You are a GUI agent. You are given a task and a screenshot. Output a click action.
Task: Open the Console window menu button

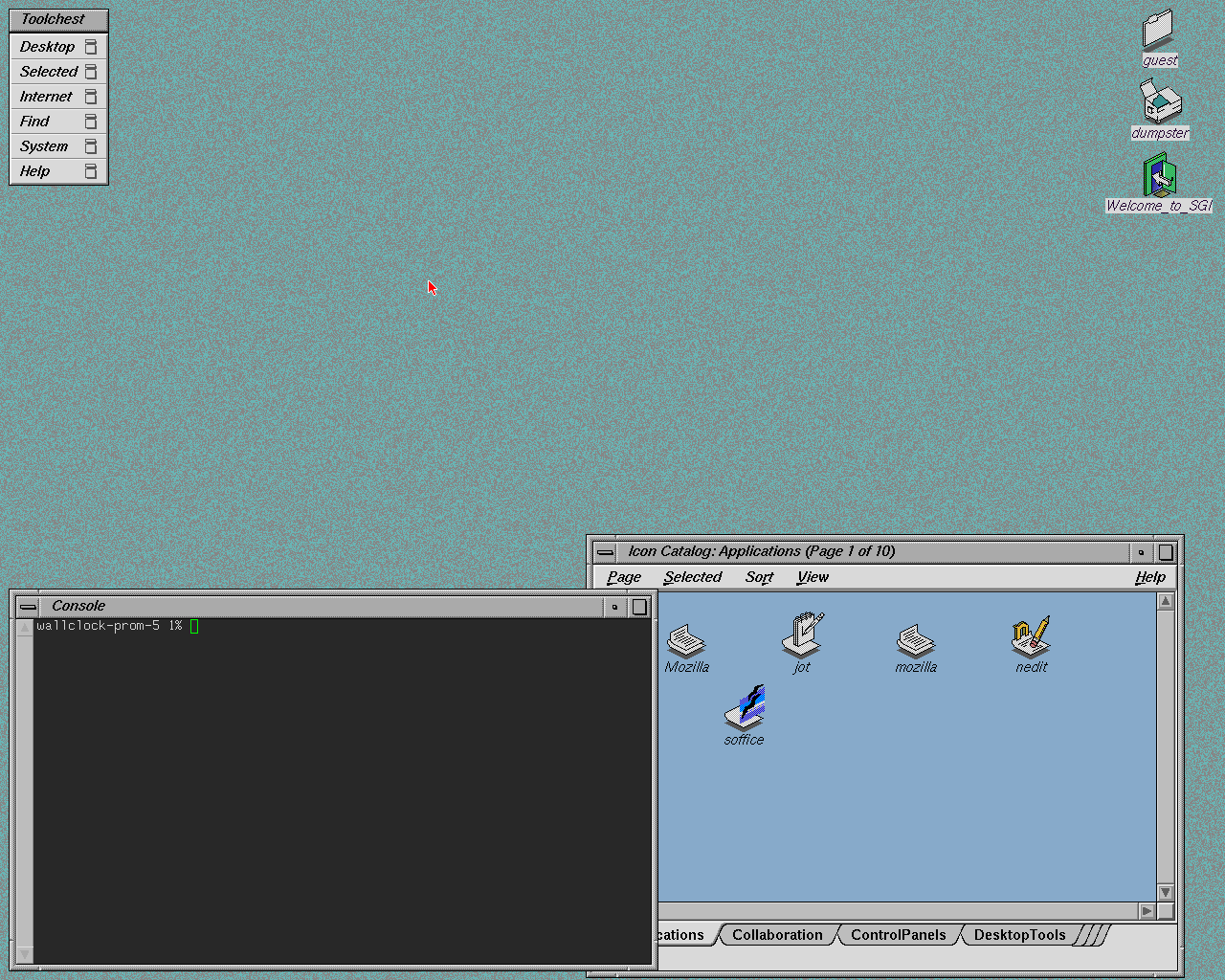(28, 607)
